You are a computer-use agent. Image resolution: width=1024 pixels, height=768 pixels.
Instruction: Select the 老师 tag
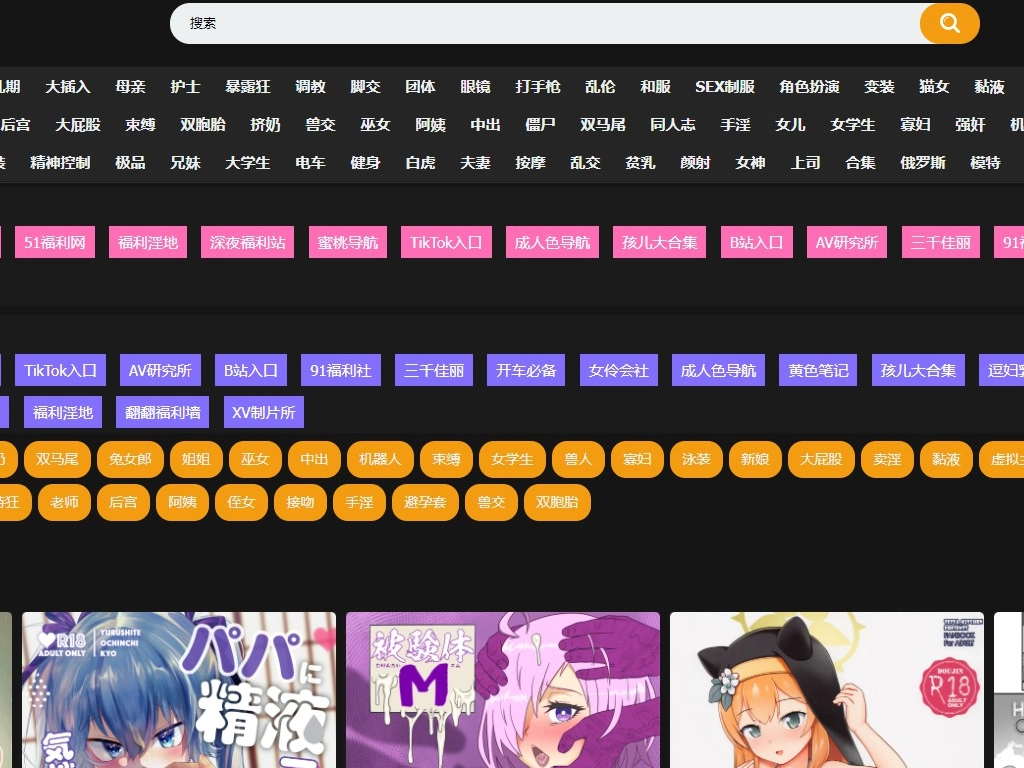[64, 502]
